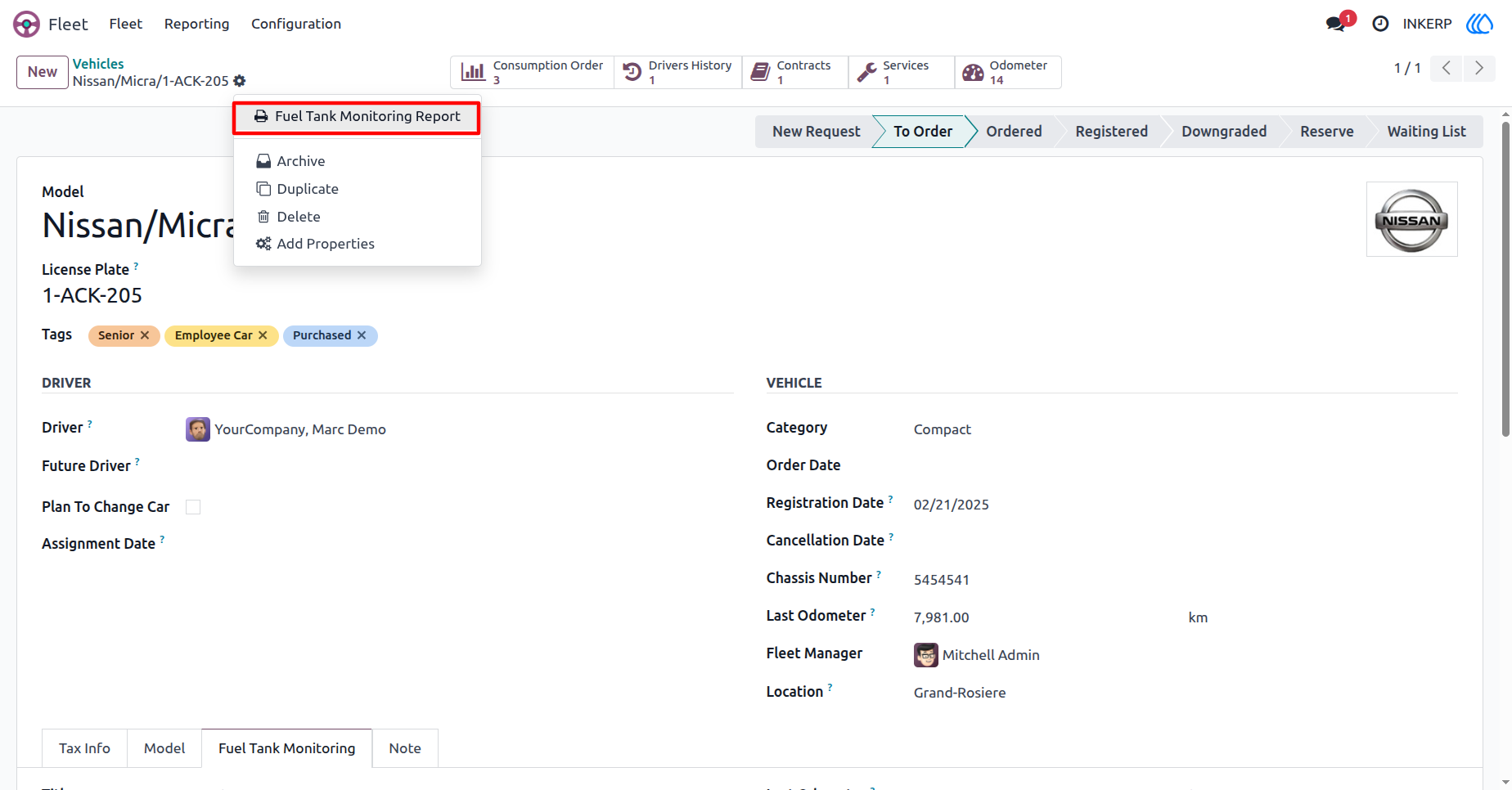Viewport: 1512px width, 790px height.
Task: Open Services wrench stat button
Action: (x=901, y=72)
